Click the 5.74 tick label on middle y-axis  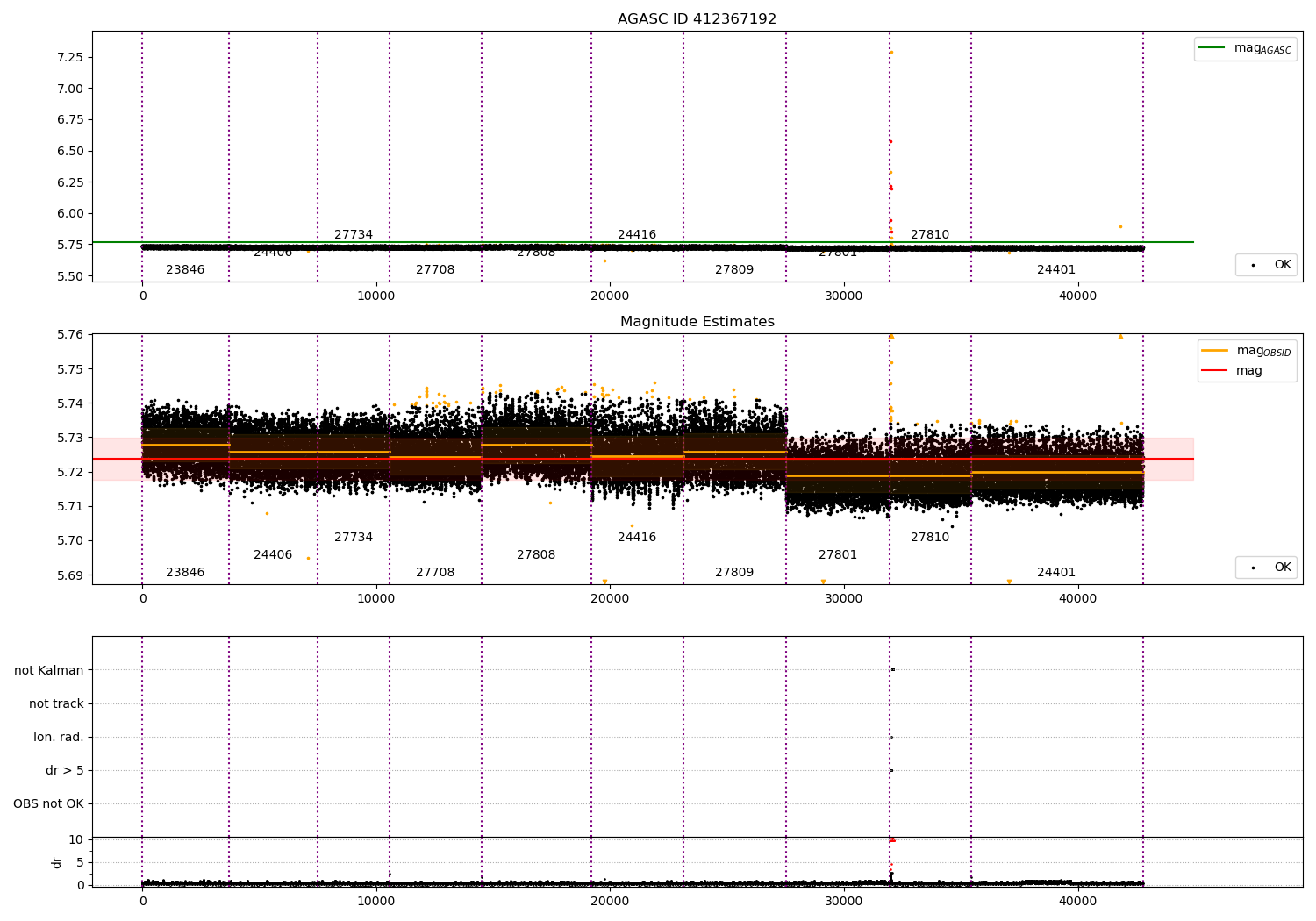(69, 403)
